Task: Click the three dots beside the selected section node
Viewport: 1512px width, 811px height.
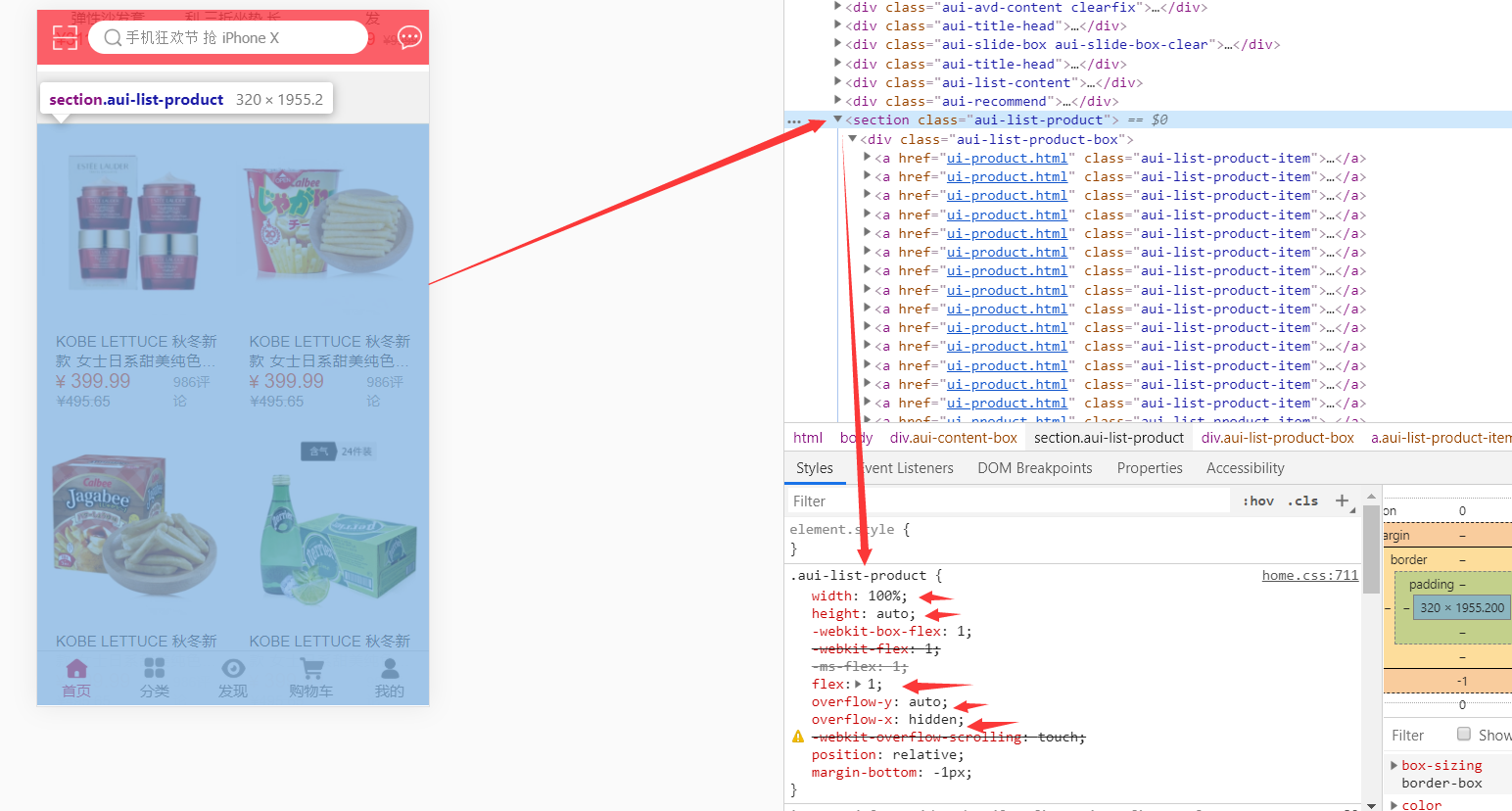Action: (x=793, y=121)
